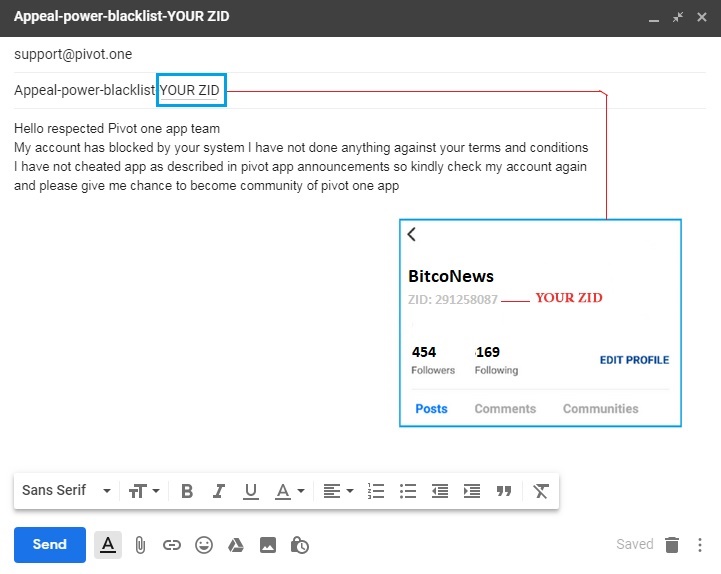Toggle the formatting options button

[x=108, y=545]
